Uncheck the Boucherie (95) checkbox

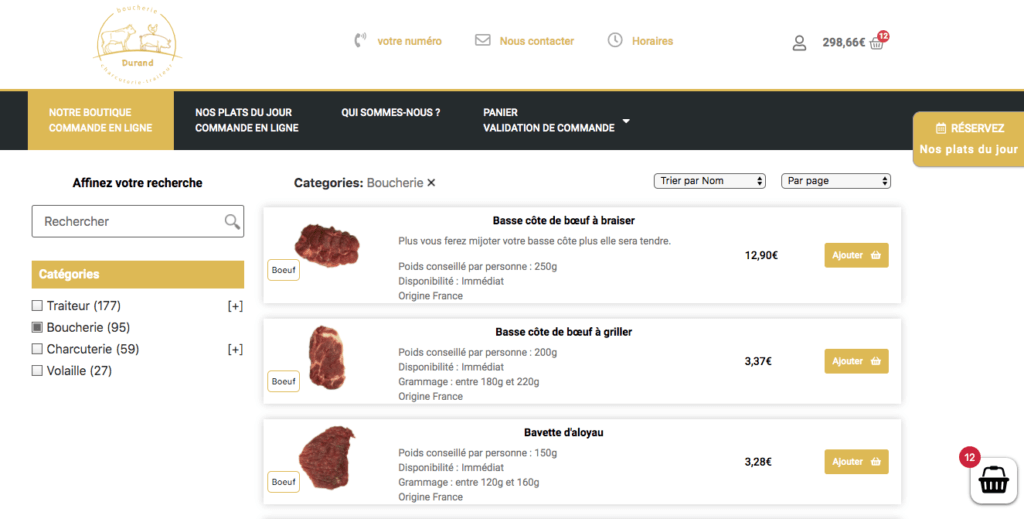coord(37,327)
